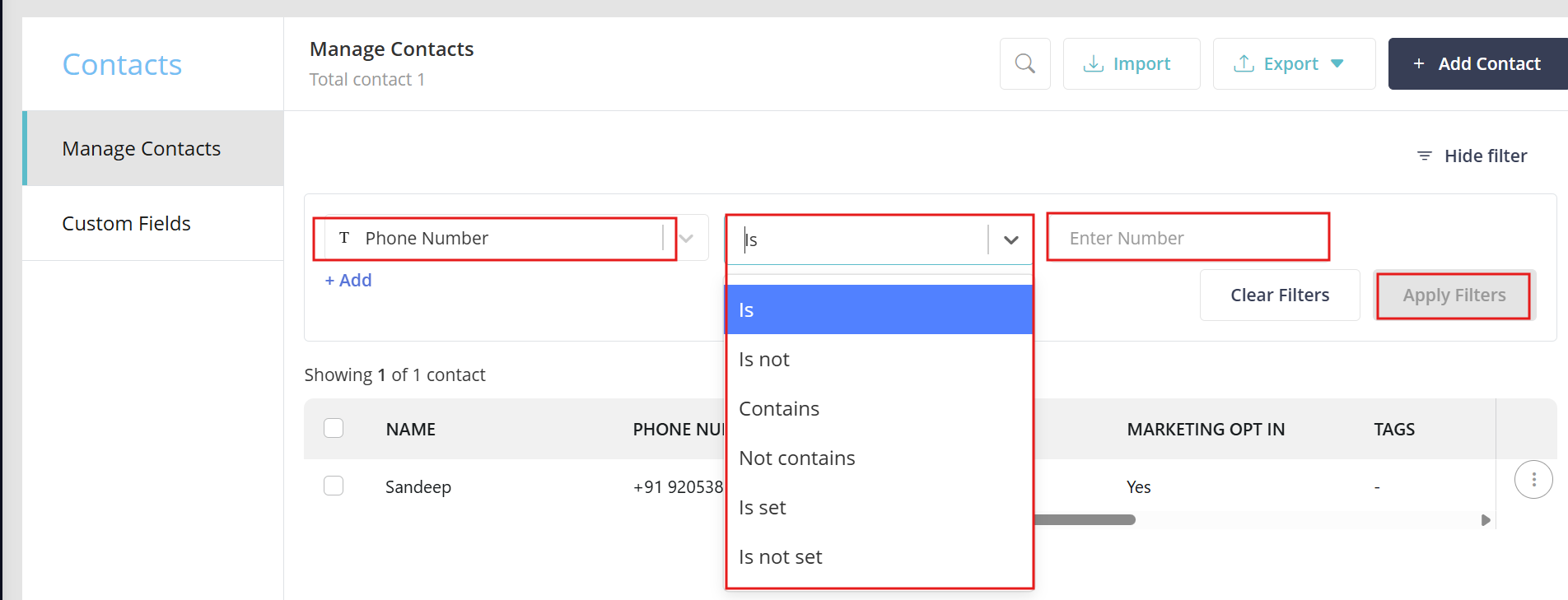The width and height of the screenshot is (1568, 600).
Task: Collapse the condition dropdown chevron
Action: coord(1010,240)
